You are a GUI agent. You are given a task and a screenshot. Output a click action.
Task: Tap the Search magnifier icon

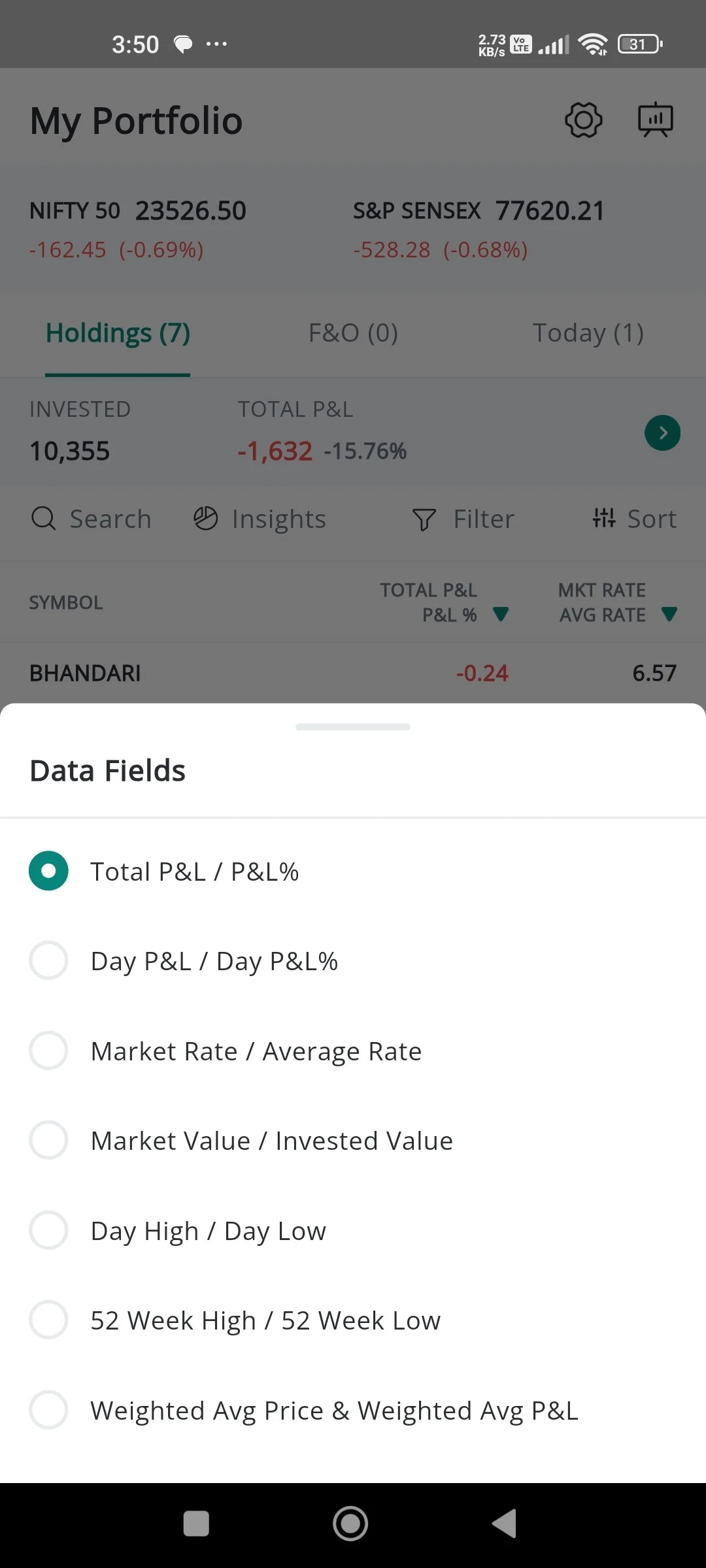(44, 519)
